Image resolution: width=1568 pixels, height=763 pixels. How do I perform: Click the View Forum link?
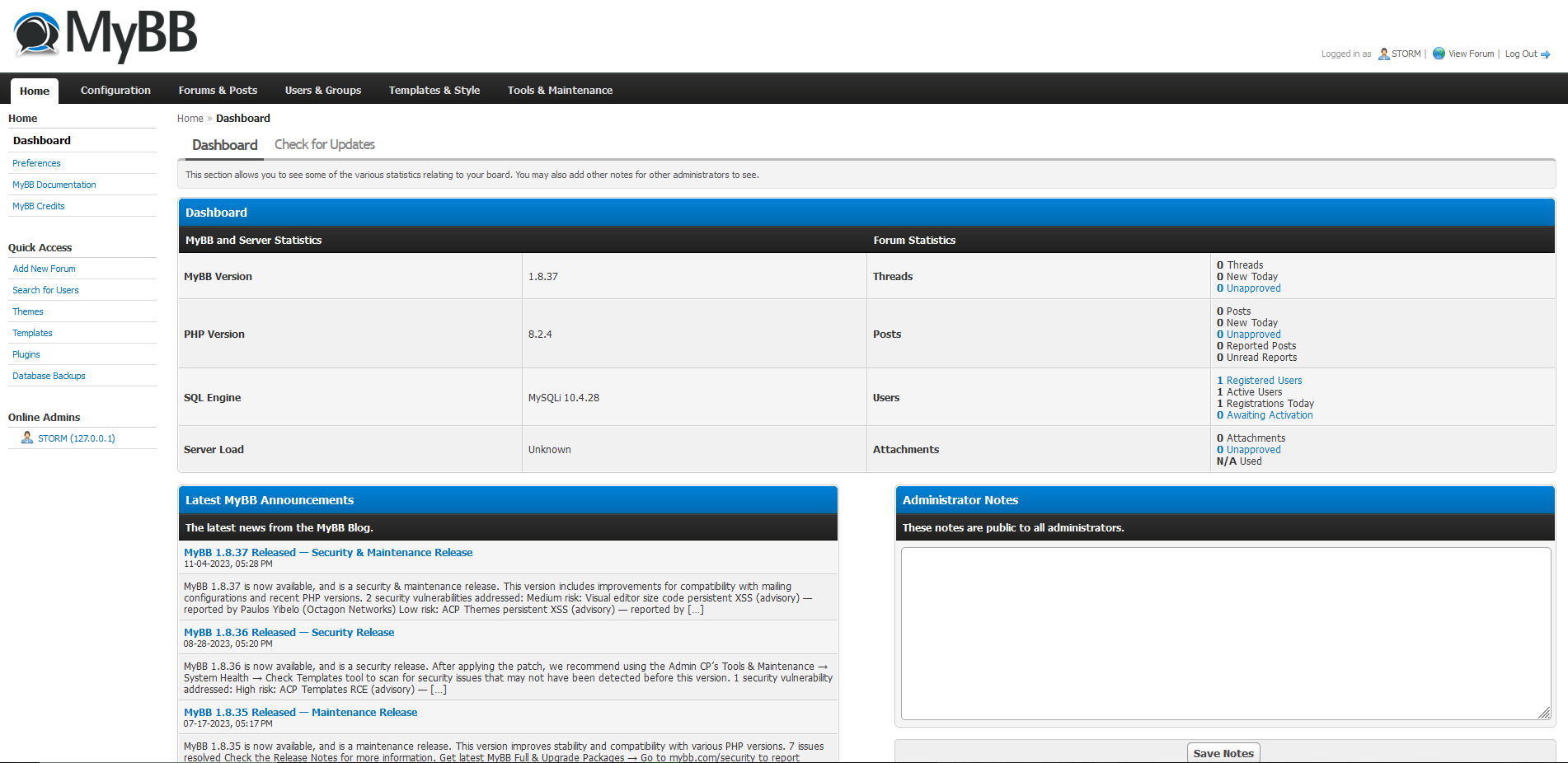point(1471,54)
